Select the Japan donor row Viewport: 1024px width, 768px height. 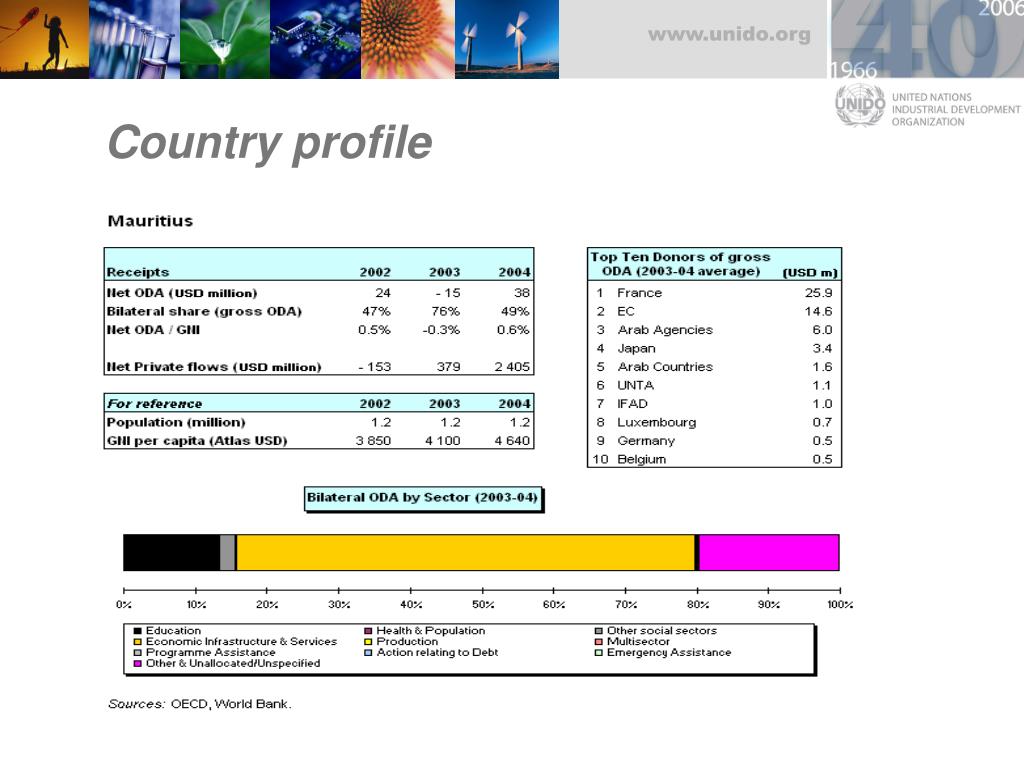[714, 348]
